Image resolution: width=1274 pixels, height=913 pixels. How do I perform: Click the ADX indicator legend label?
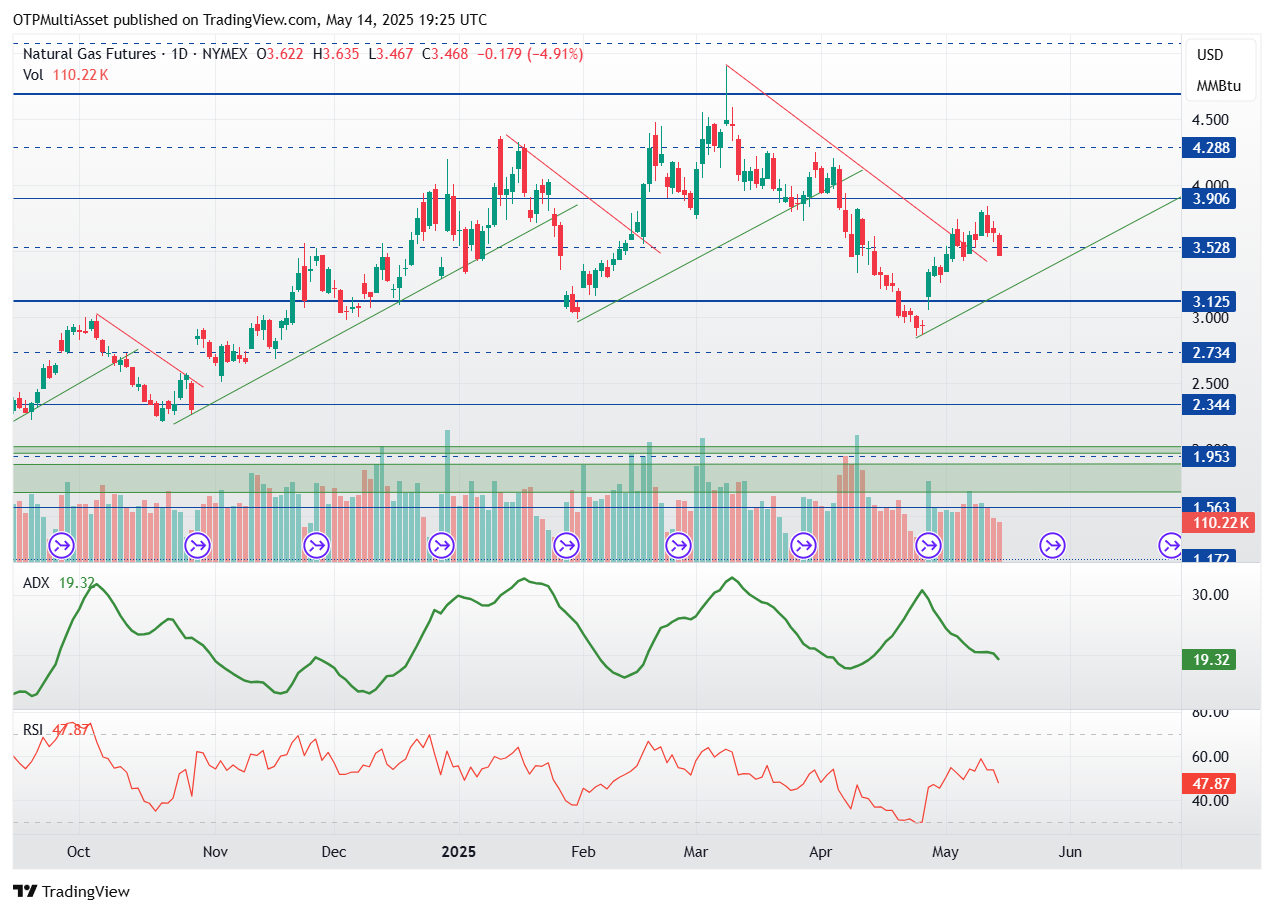pyautogui.click(x=37, y=582)
